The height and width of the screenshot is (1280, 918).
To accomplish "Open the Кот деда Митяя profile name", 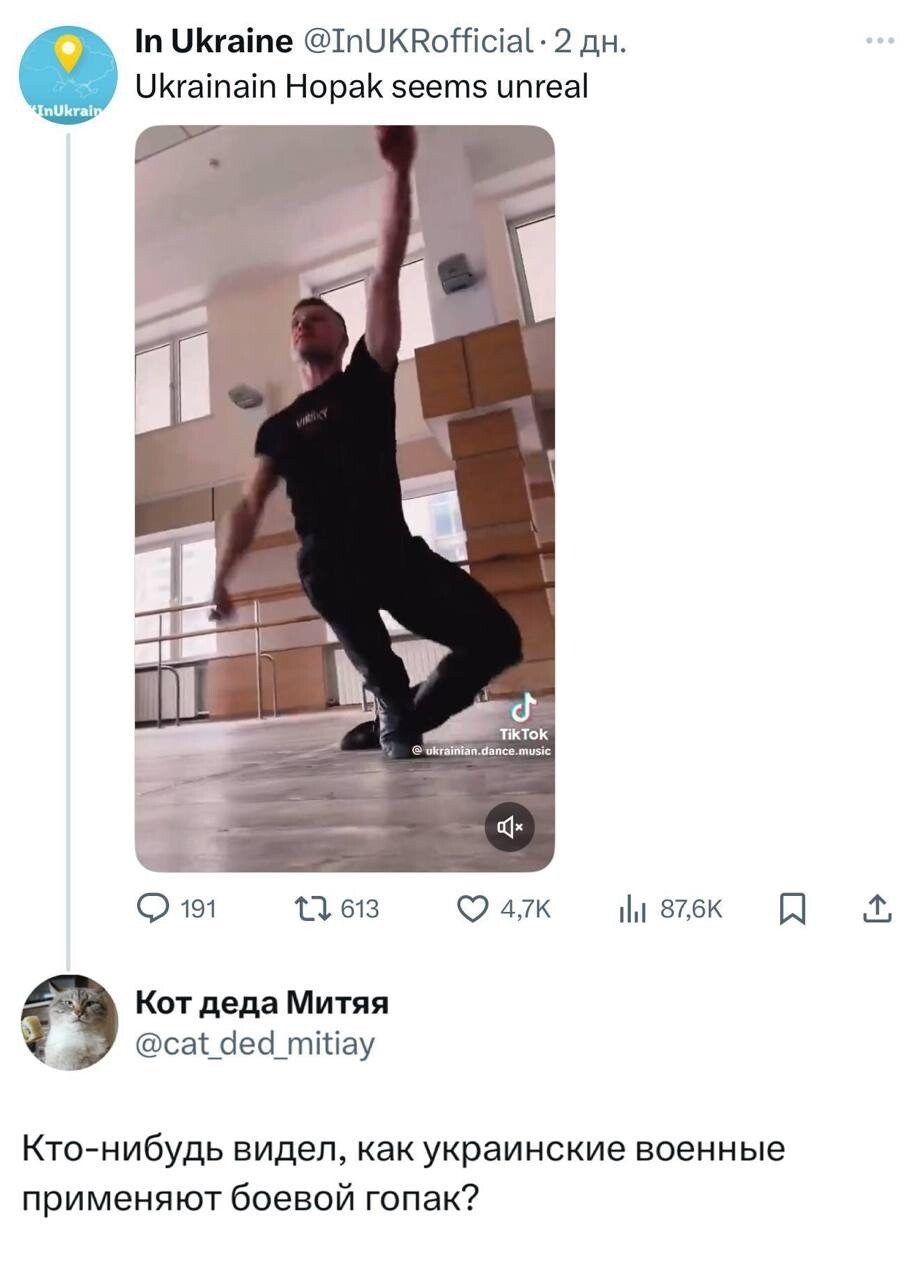I will [x=261, y=1002].
